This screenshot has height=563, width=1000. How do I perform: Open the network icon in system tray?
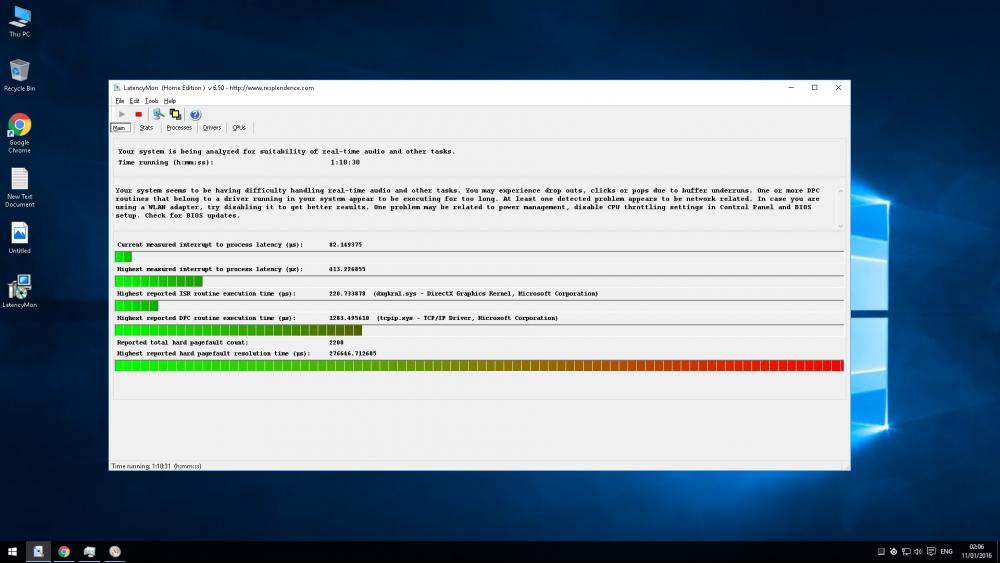(x=906, y=552)
